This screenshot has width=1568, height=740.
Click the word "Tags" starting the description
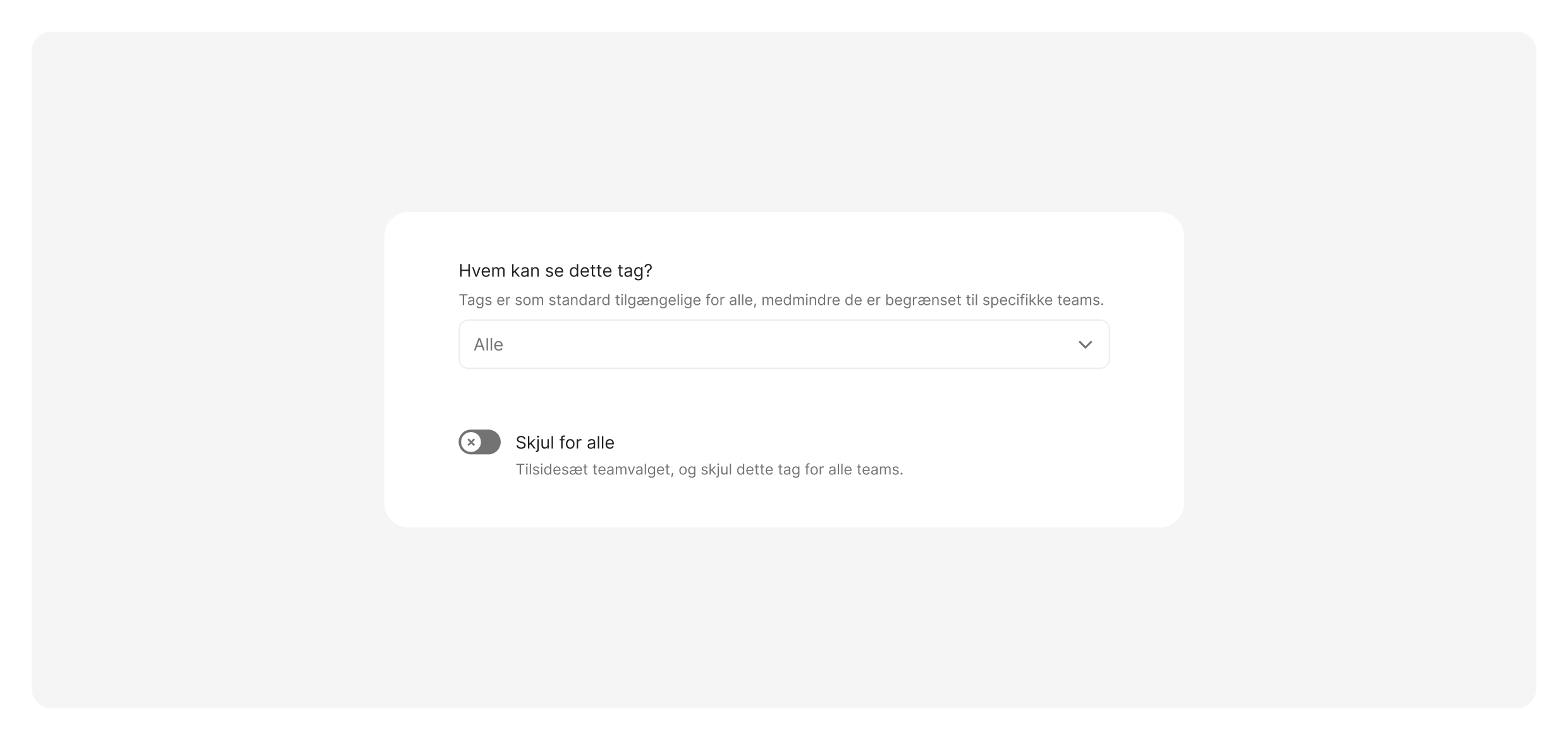[475, 300]
